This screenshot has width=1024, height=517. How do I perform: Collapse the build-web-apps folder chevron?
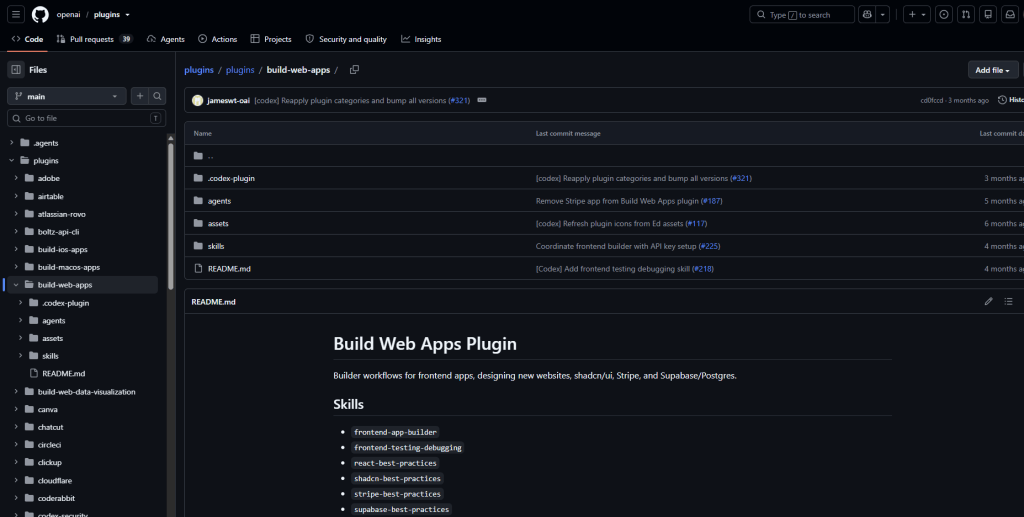click(x=16, y=285)
